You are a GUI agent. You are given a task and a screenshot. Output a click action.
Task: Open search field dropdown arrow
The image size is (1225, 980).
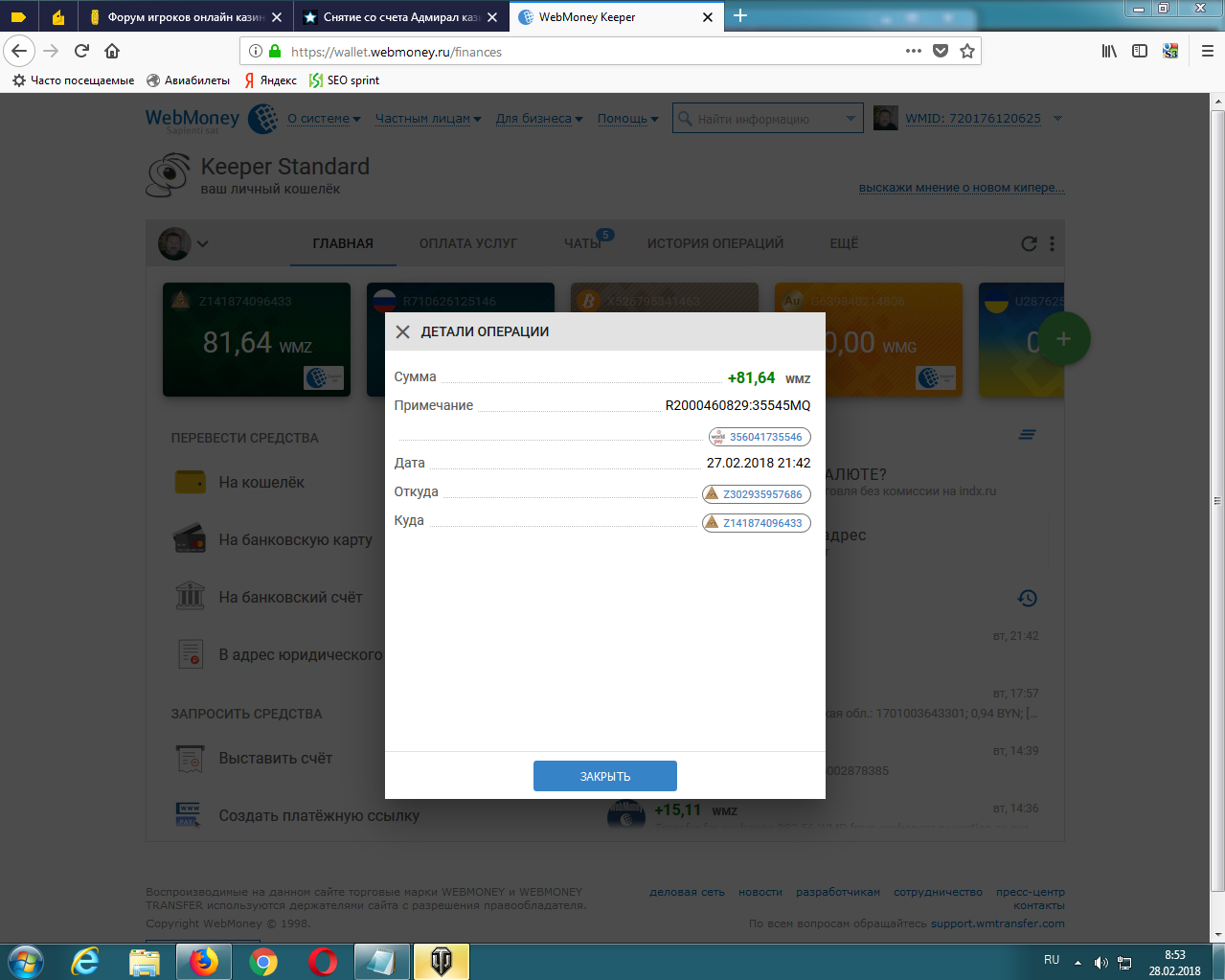851,119
